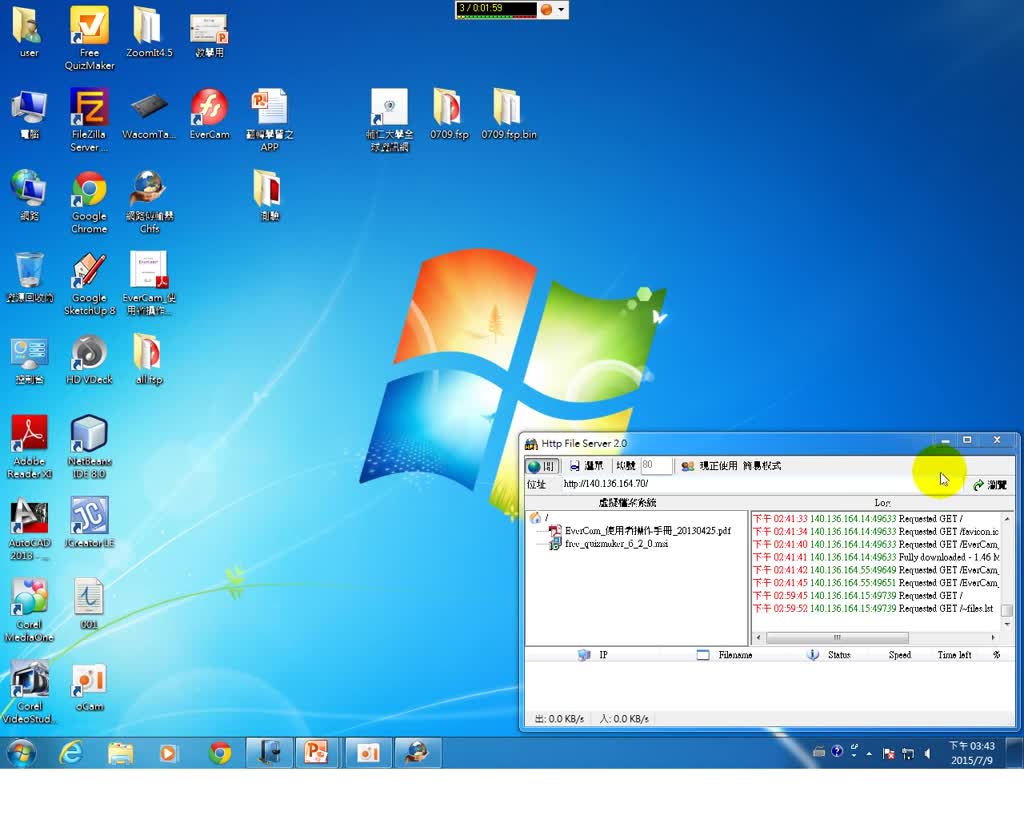The image size is (1024, 820).
Task: Click the log scrollbar right arrow
Action: pos(993,637)
